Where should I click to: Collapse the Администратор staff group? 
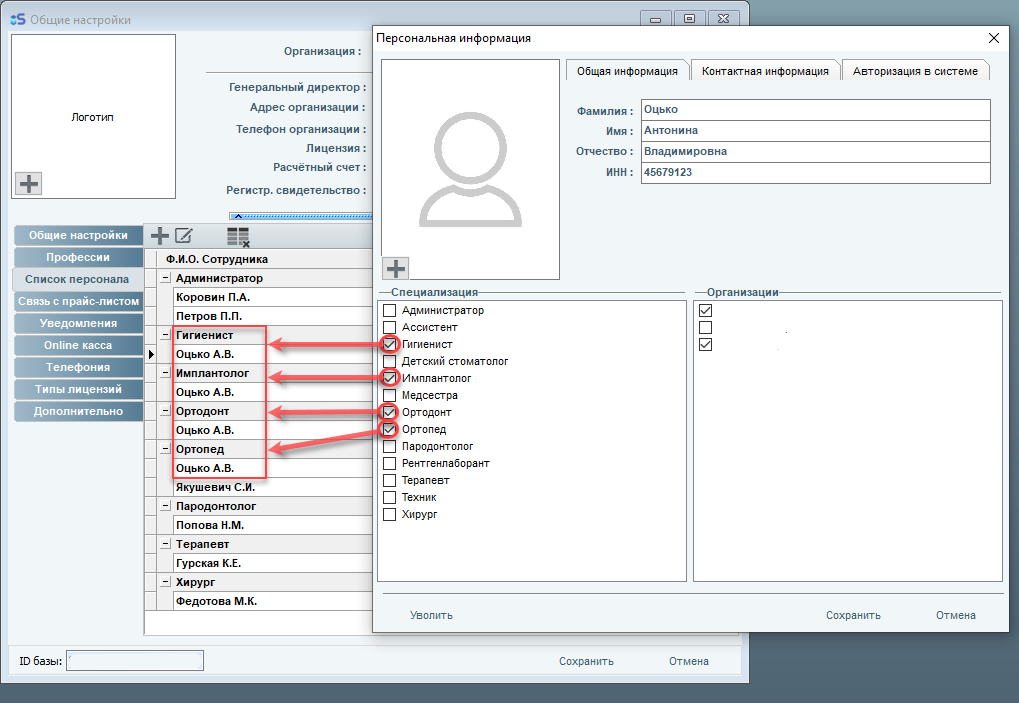coord(165,278)
